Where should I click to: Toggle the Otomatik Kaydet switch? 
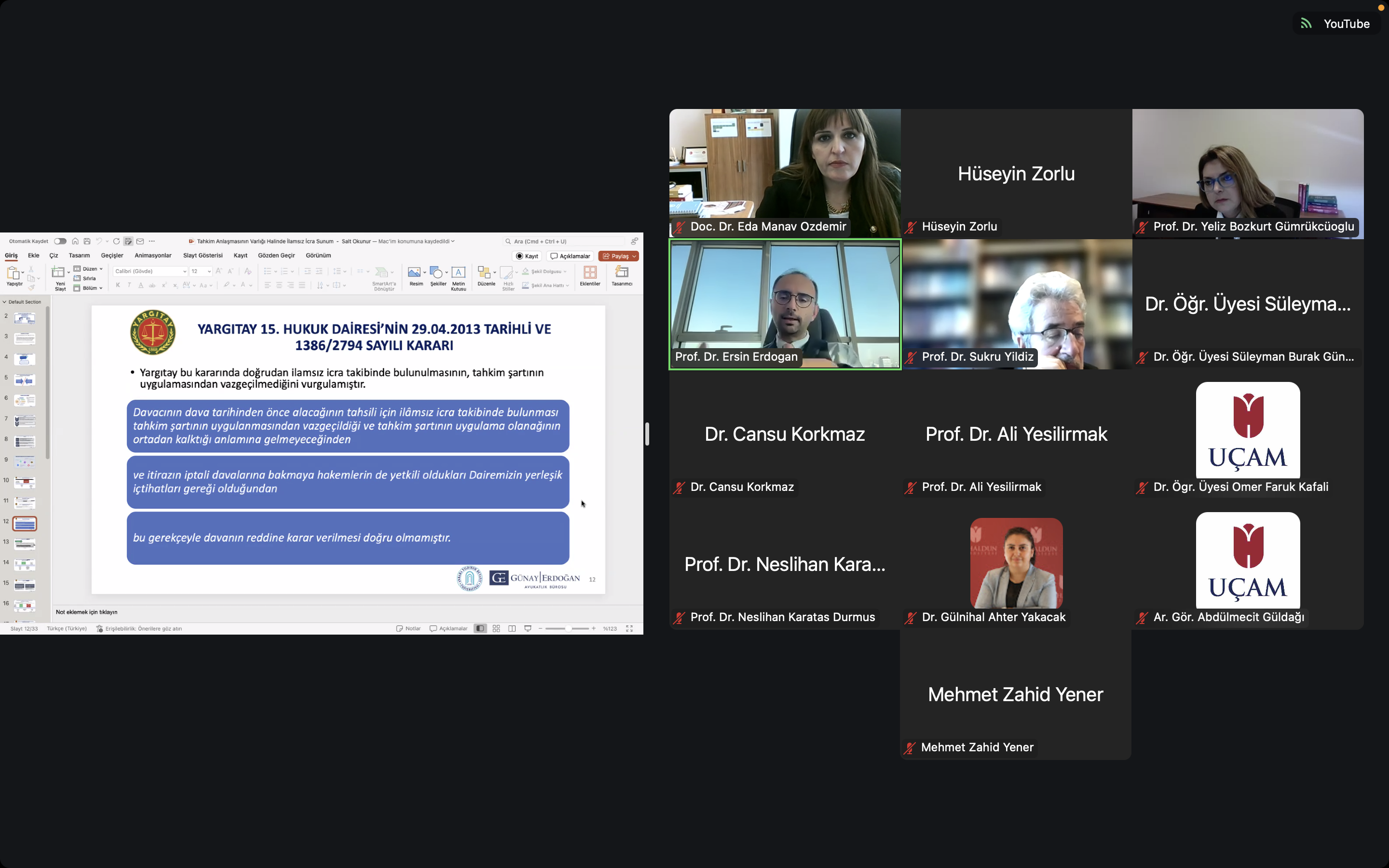point(59,241)
